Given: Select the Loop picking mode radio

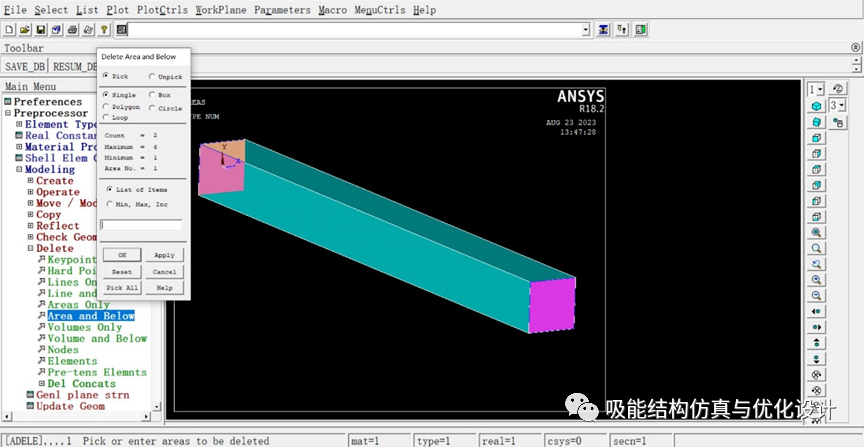Looking at the screenshot, I should 106,117.
